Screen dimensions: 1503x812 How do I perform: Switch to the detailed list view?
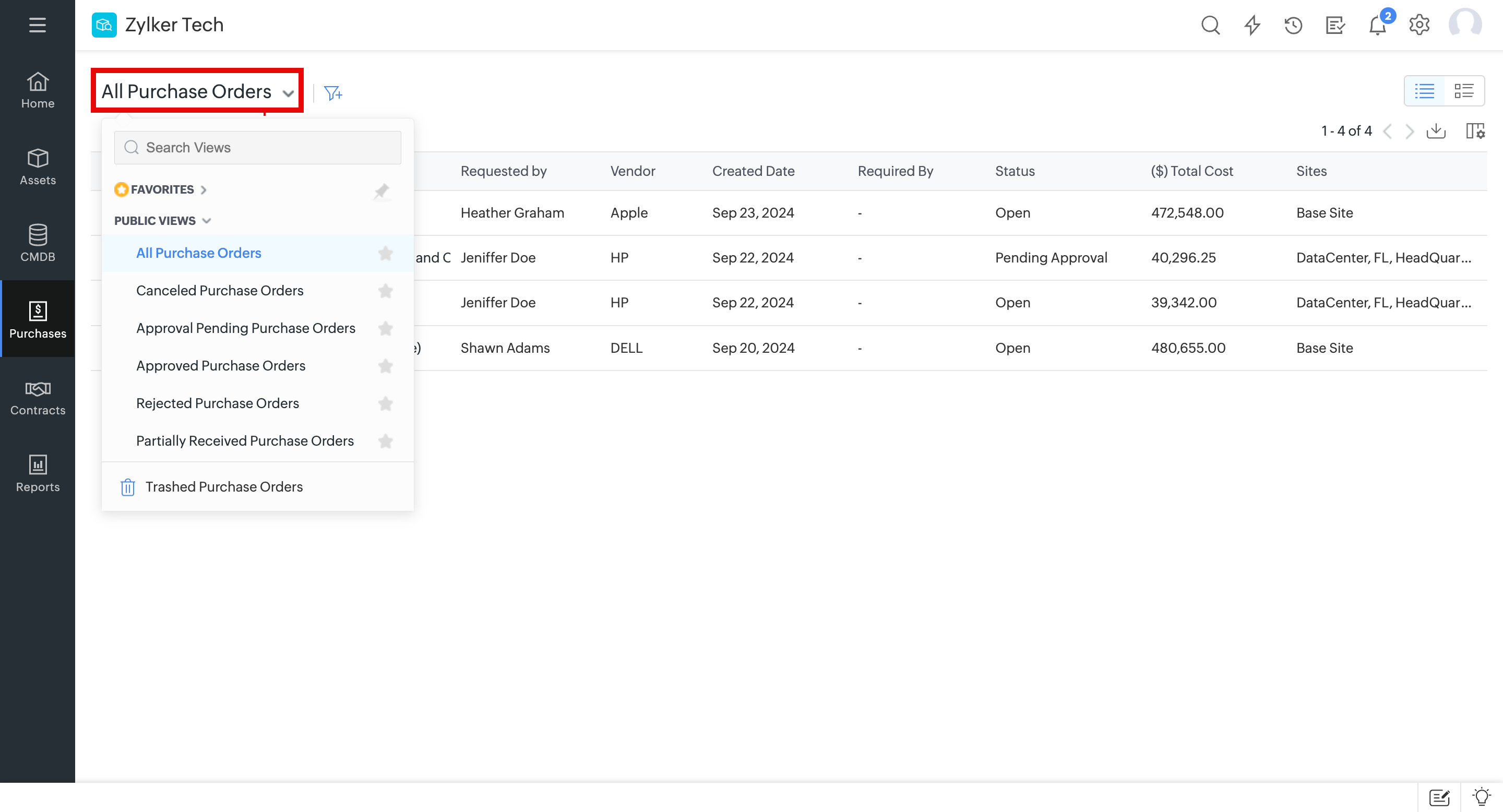(x=1463, y=91)
